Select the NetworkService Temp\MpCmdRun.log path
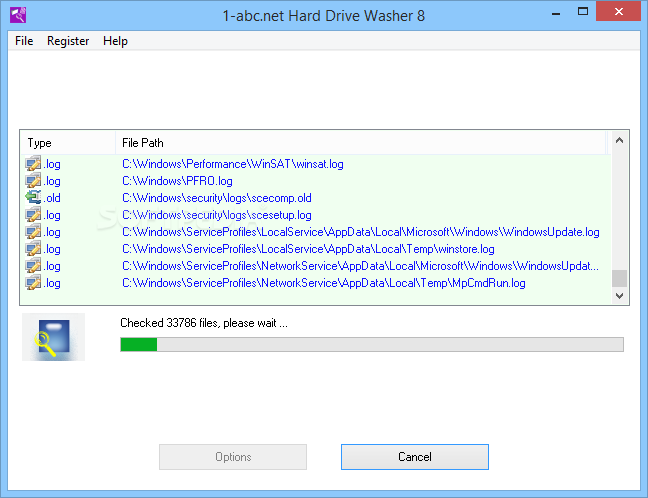The image size is (648, 498). 324,283
